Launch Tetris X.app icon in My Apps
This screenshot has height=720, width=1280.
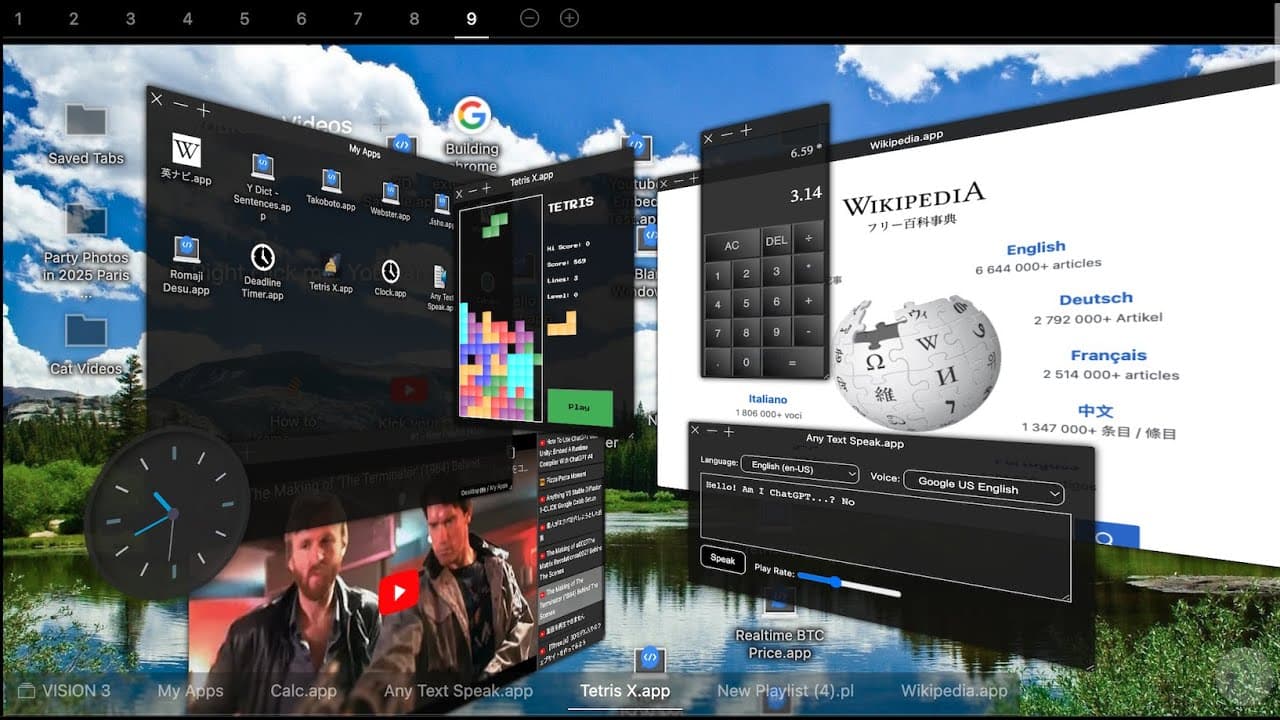(331, 266)
